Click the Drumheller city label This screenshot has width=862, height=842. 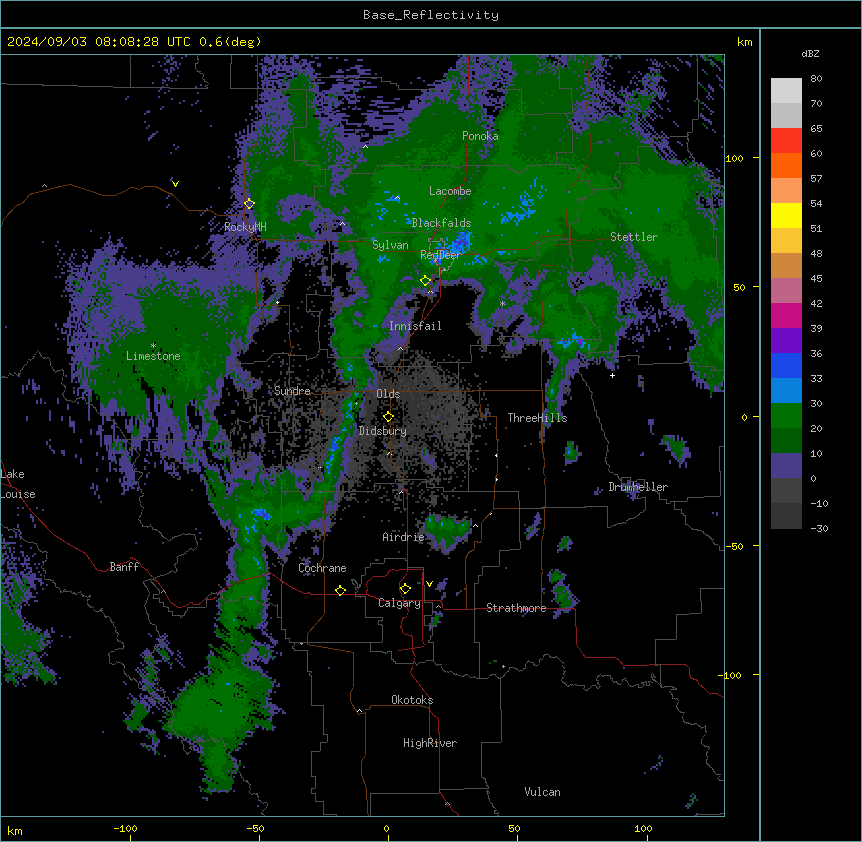(x=638, y=487)
